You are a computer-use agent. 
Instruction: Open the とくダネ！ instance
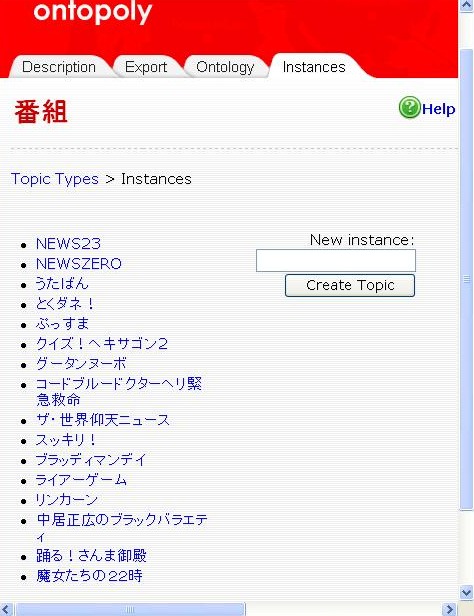65,304
